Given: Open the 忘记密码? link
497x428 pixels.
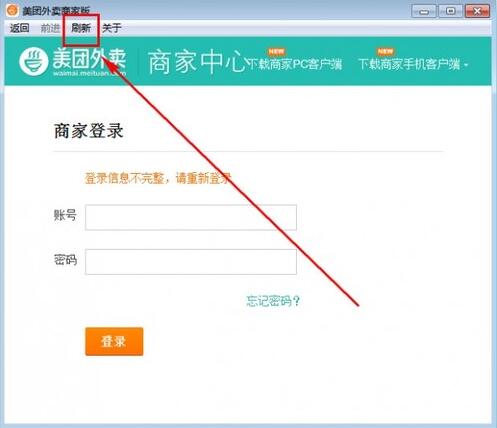Looking at the screenshot, I should tap(273, 301).
